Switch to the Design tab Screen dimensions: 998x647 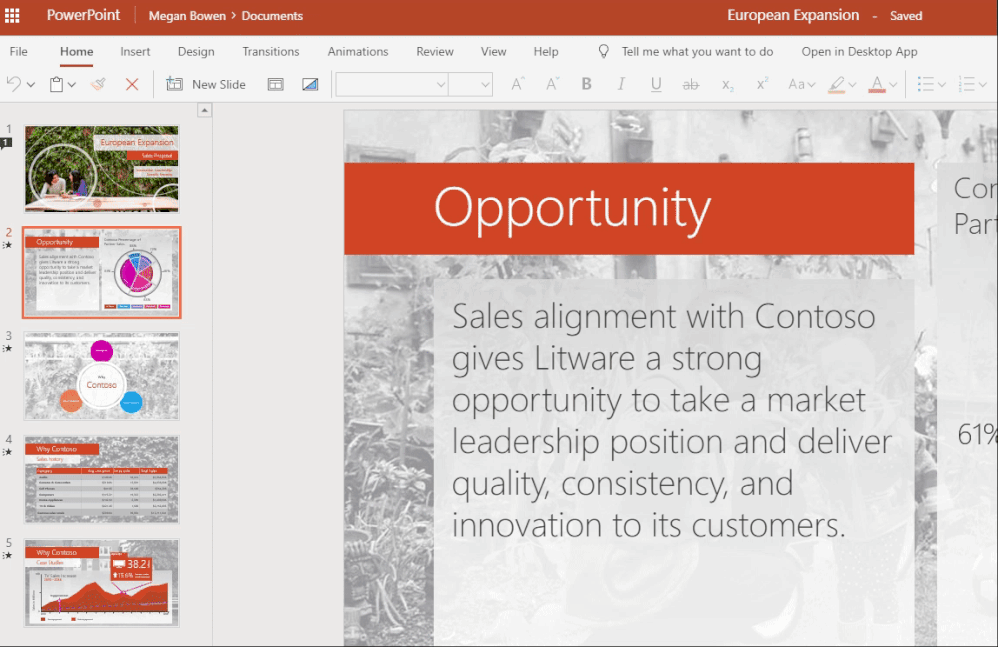click(x=196, y=52)
